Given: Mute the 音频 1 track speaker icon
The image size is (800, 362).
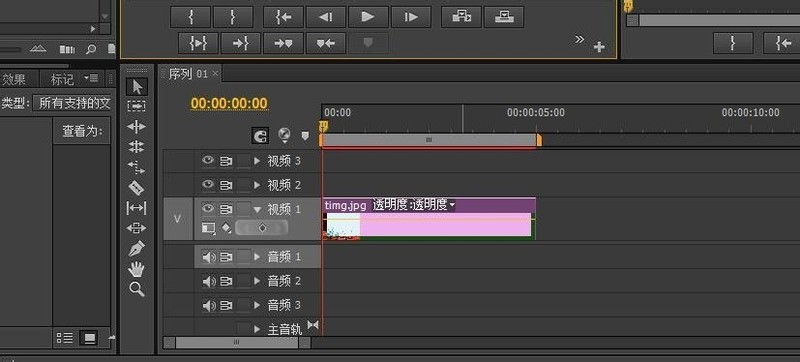Looking at the screenshot, I should pos(209,257).
